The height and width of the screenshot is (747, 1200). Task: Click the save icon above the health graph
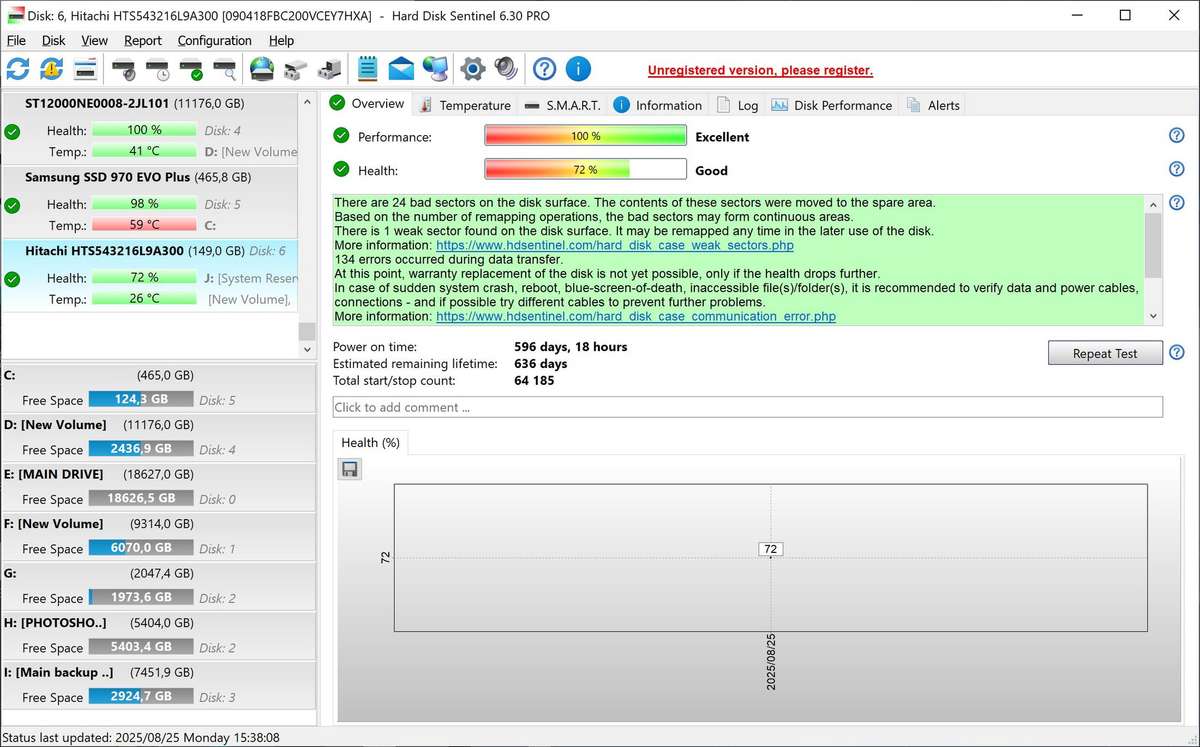point(349,469)
